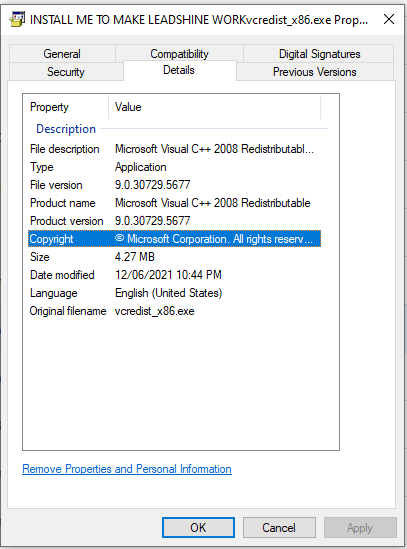
Task: Select the Language row
Action: [174, 293]
